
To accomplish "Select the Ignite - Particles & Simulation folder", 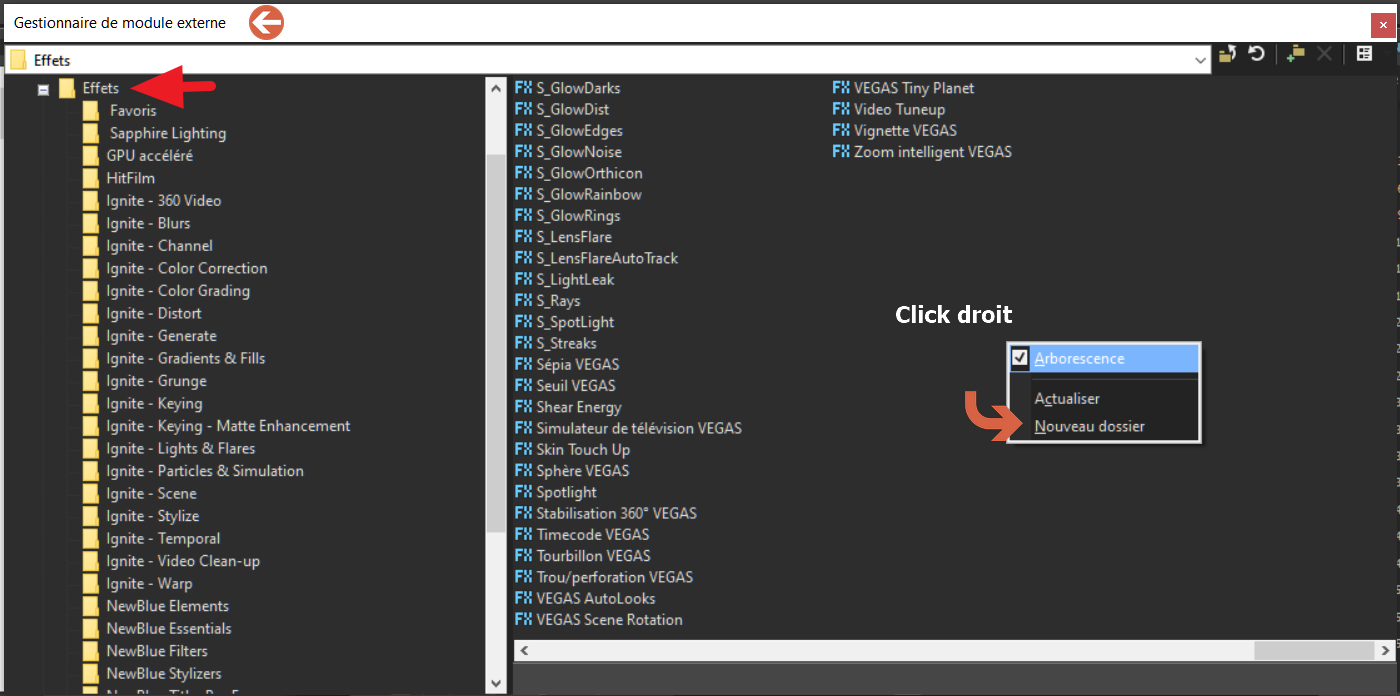I will tap(205, 471).
